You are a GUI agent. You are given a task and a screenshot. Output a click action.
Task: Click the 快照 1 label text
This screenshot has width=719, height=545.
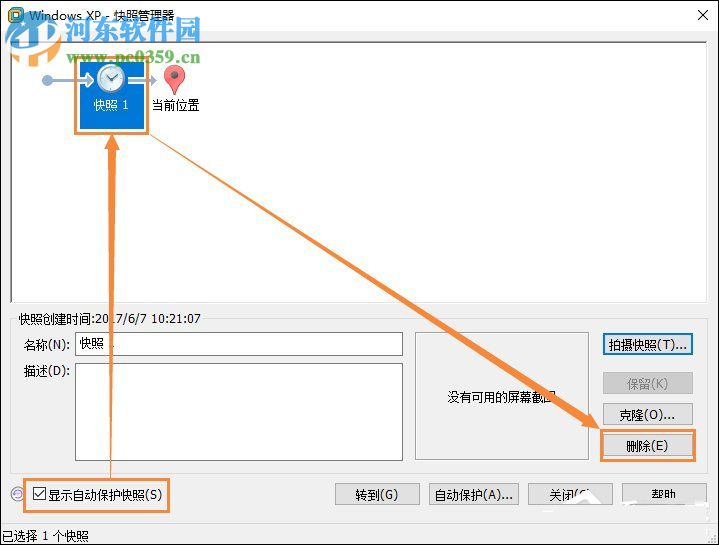tap(111, 105)
